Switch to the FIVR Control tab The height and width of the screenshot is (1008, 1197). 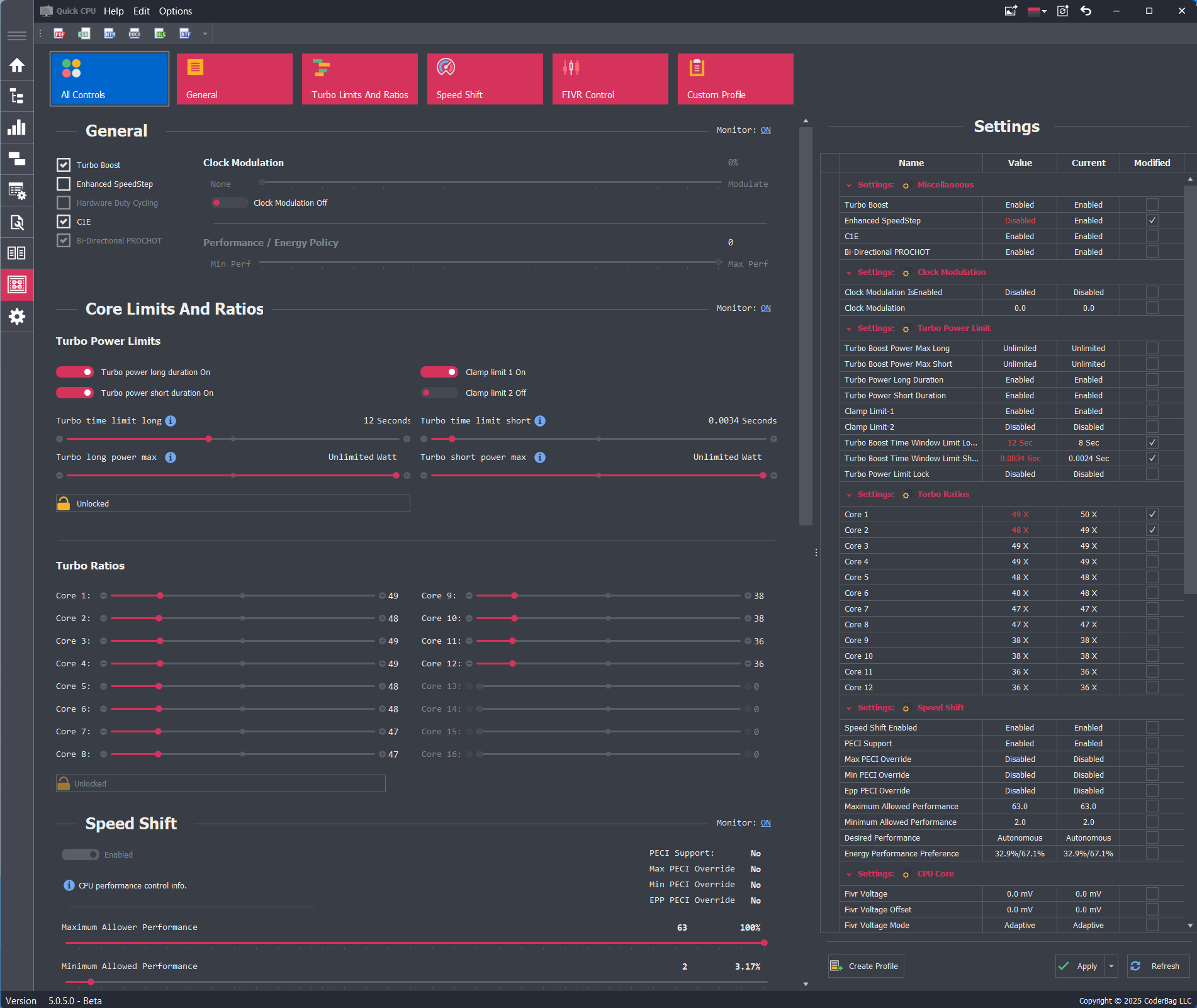610,79
